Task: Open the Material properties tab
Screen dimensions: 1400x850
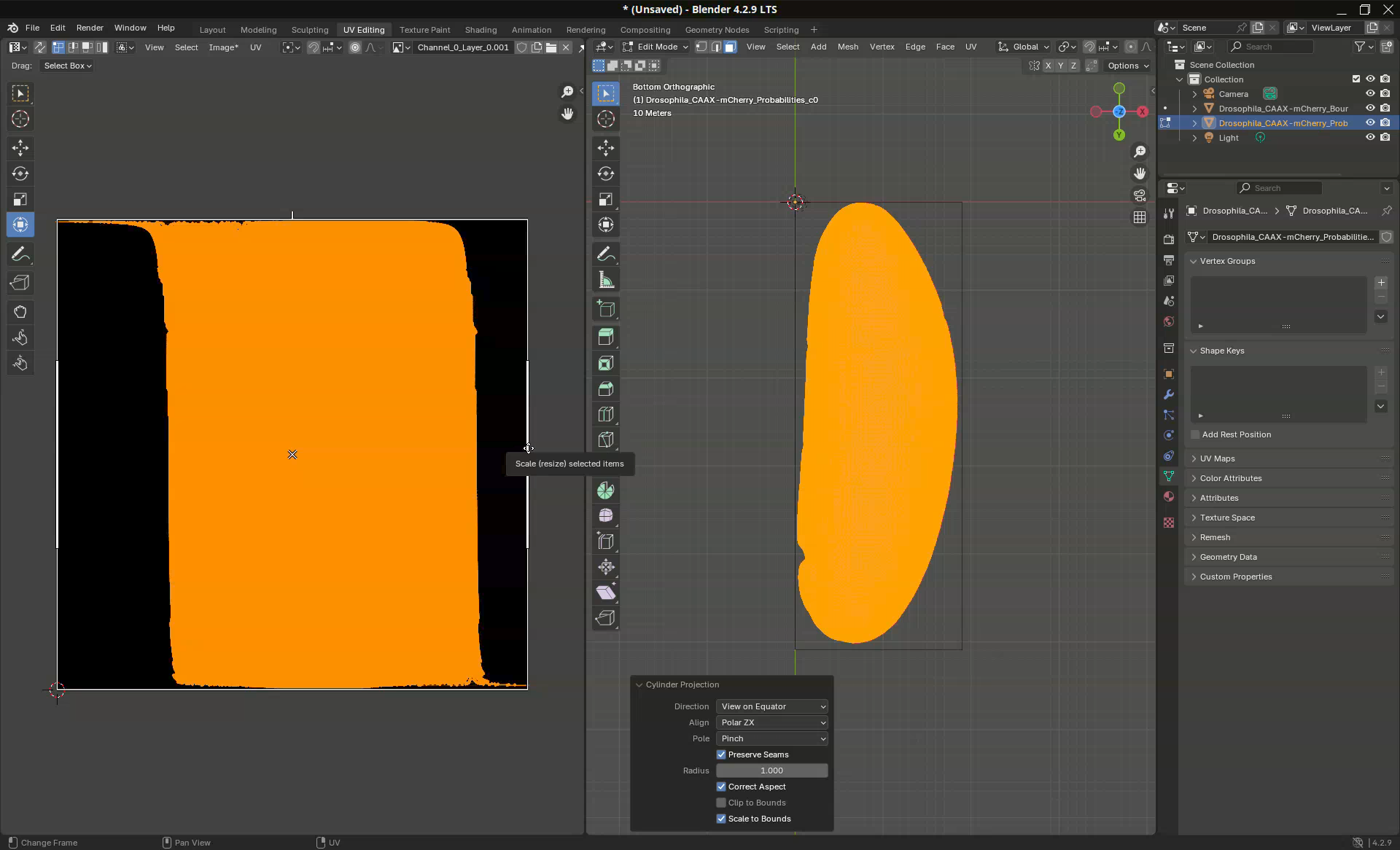Action: (1169, 496)
